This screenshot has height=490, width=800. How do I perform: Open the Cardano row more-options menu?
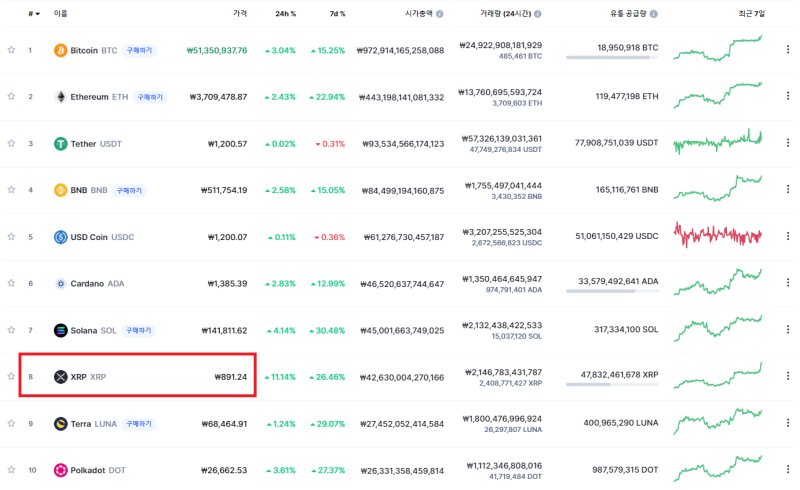(788, 283)
